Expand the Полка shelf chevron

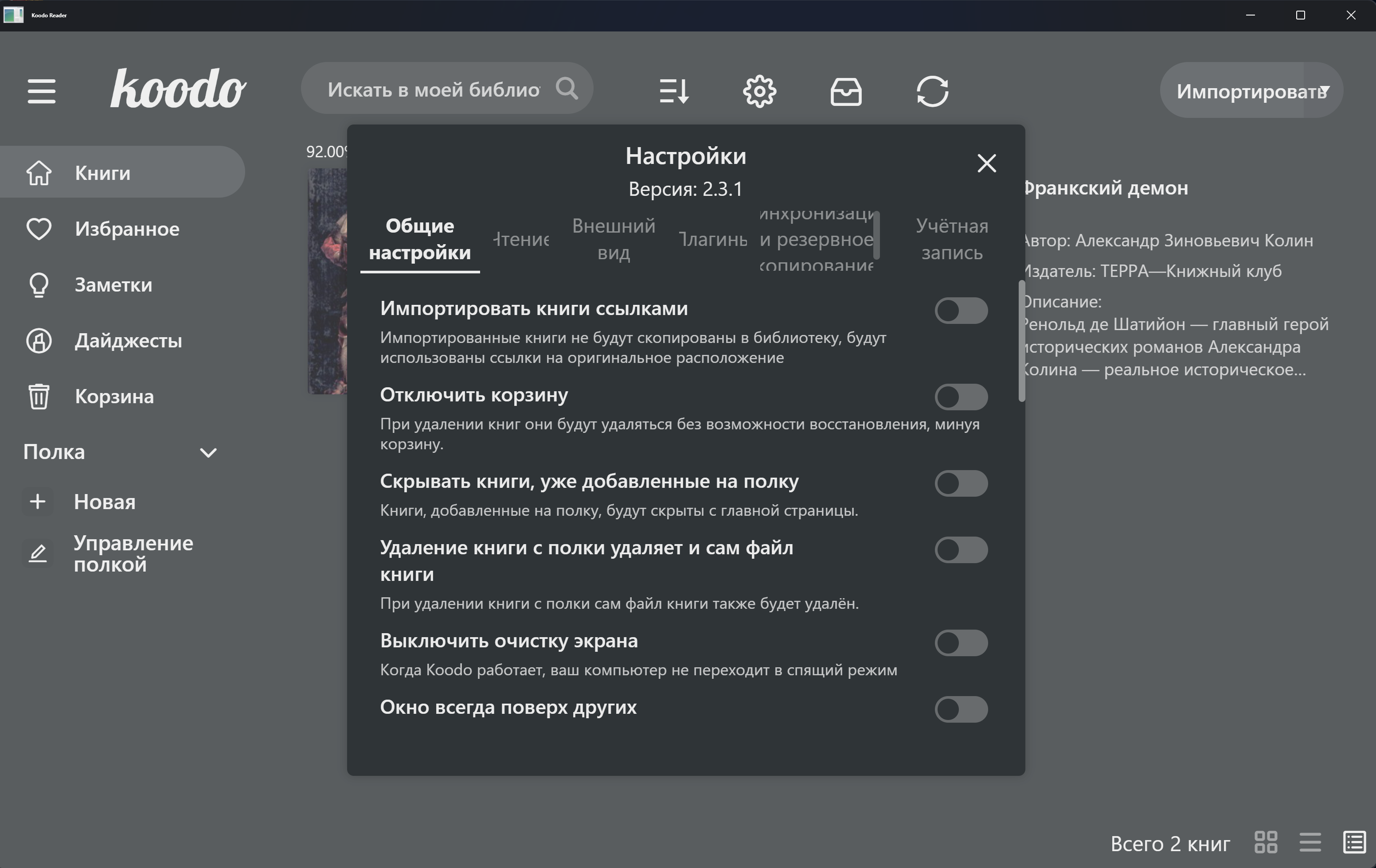coord(208,453)
